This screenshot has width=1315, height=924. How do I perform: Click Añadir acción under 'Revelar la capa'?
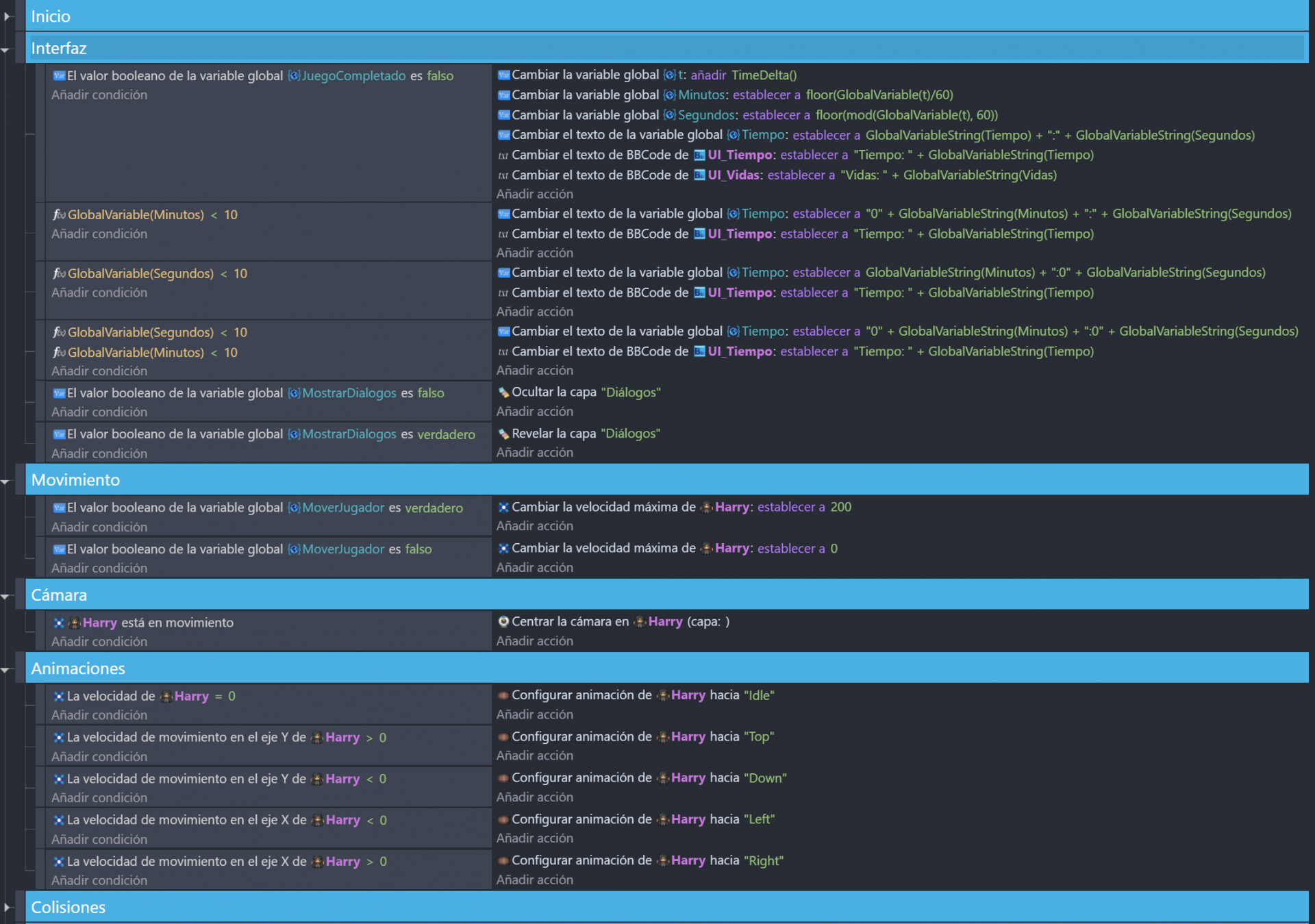(x=535, y=453)
